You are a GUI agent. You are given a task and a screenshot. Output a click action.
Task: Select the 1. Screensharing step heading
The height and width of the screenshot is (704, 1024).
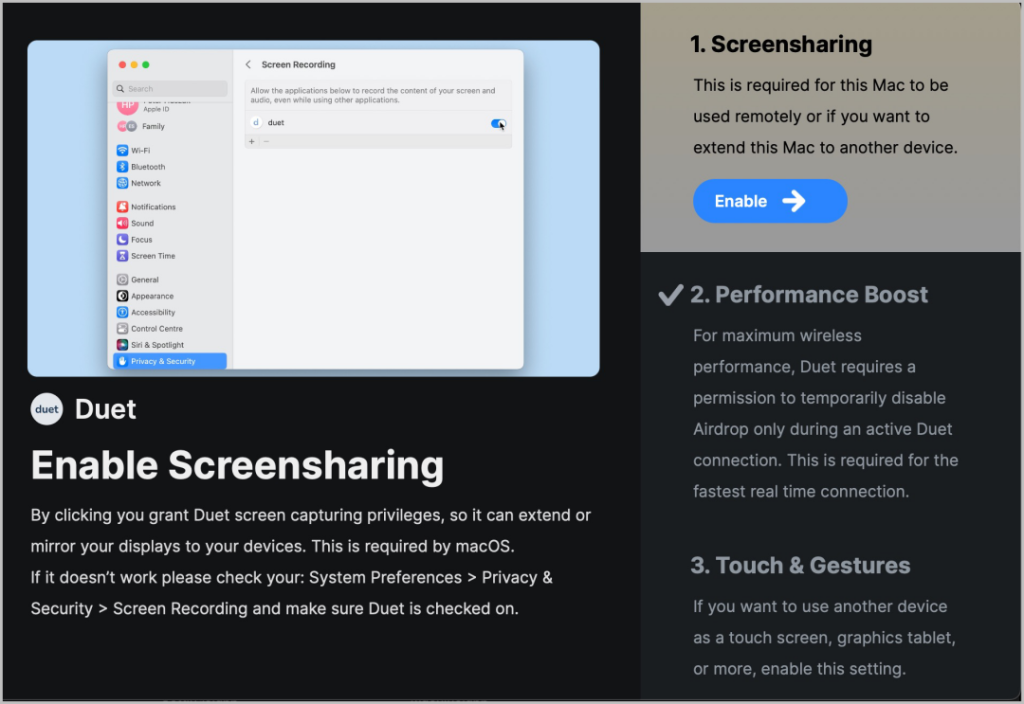coord(781,44)
